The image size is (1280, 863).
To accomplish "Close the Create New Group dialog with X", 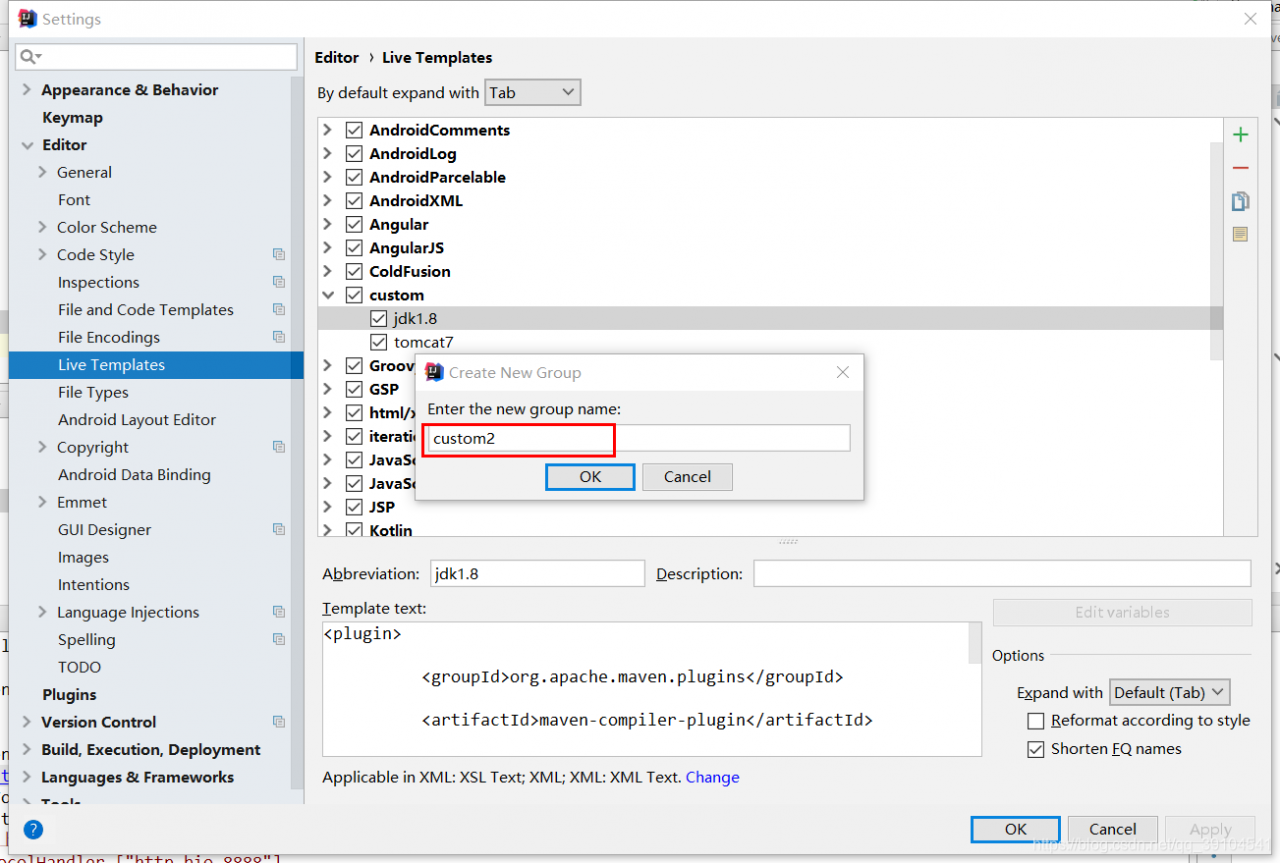I will point(843,373).
